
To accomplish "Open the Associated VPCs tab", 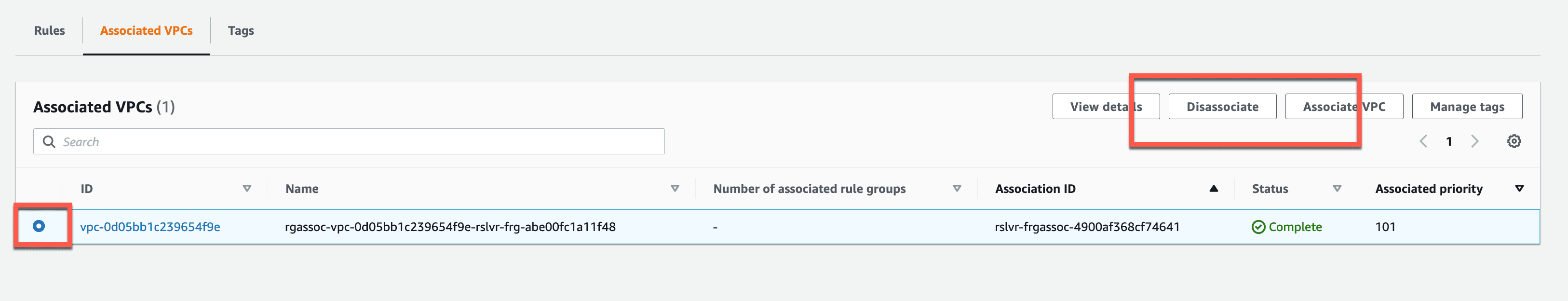I will coord(146,30).
